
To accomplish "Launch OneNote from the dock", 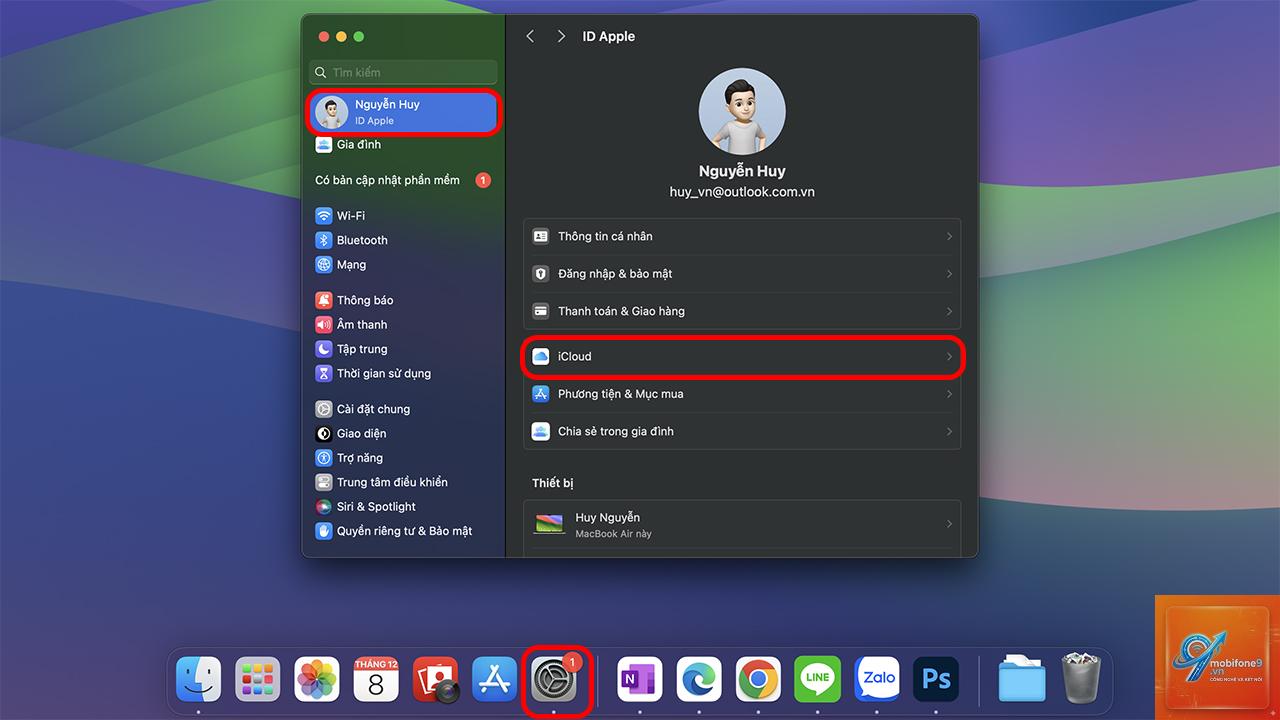I will pos(640,680).
